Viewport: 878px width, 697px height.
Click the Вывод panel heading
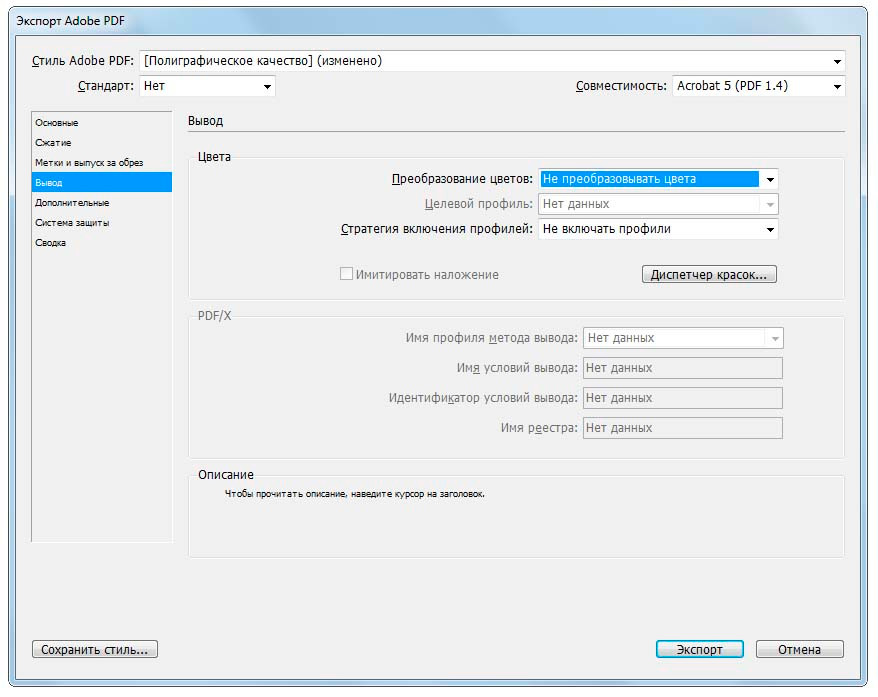click(206, 121)
